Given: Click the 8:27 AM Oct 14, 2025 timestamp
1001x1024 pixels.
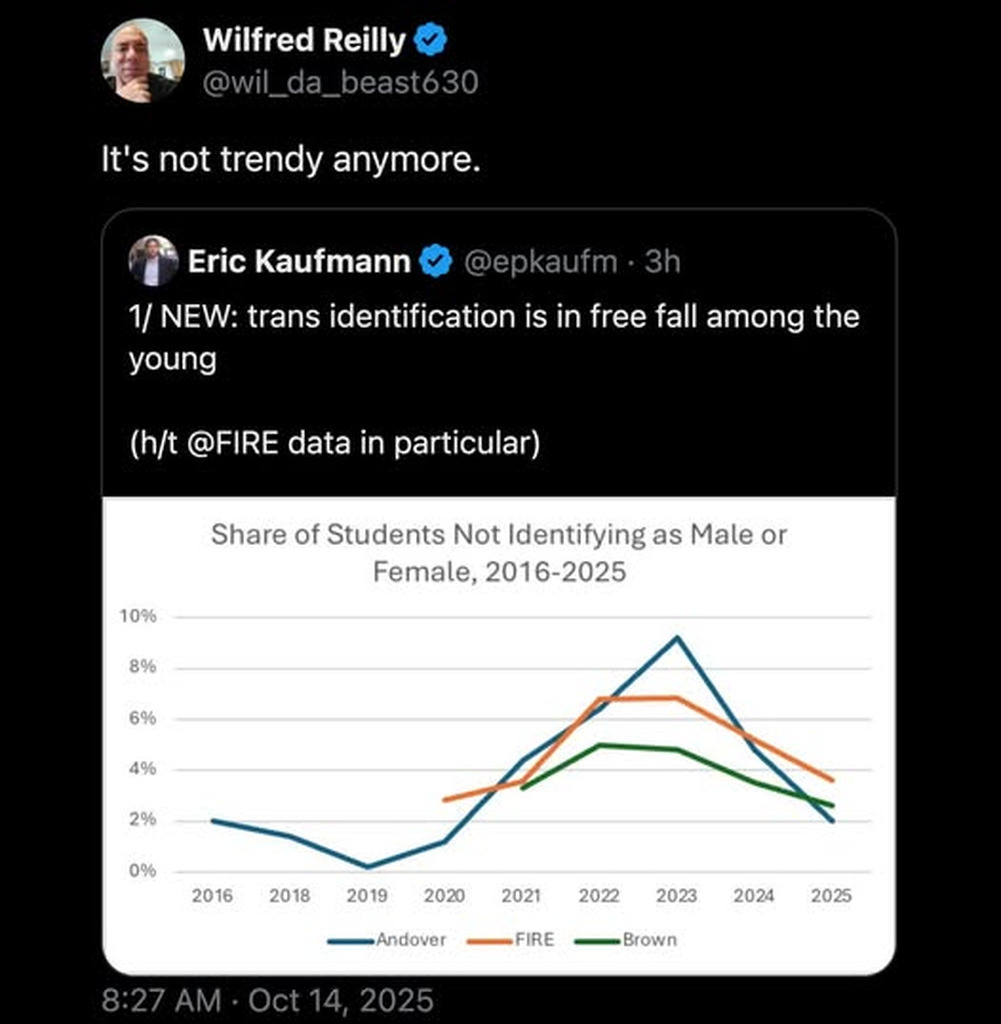Looking at the screenshot, I should (x=268, y=1000).
